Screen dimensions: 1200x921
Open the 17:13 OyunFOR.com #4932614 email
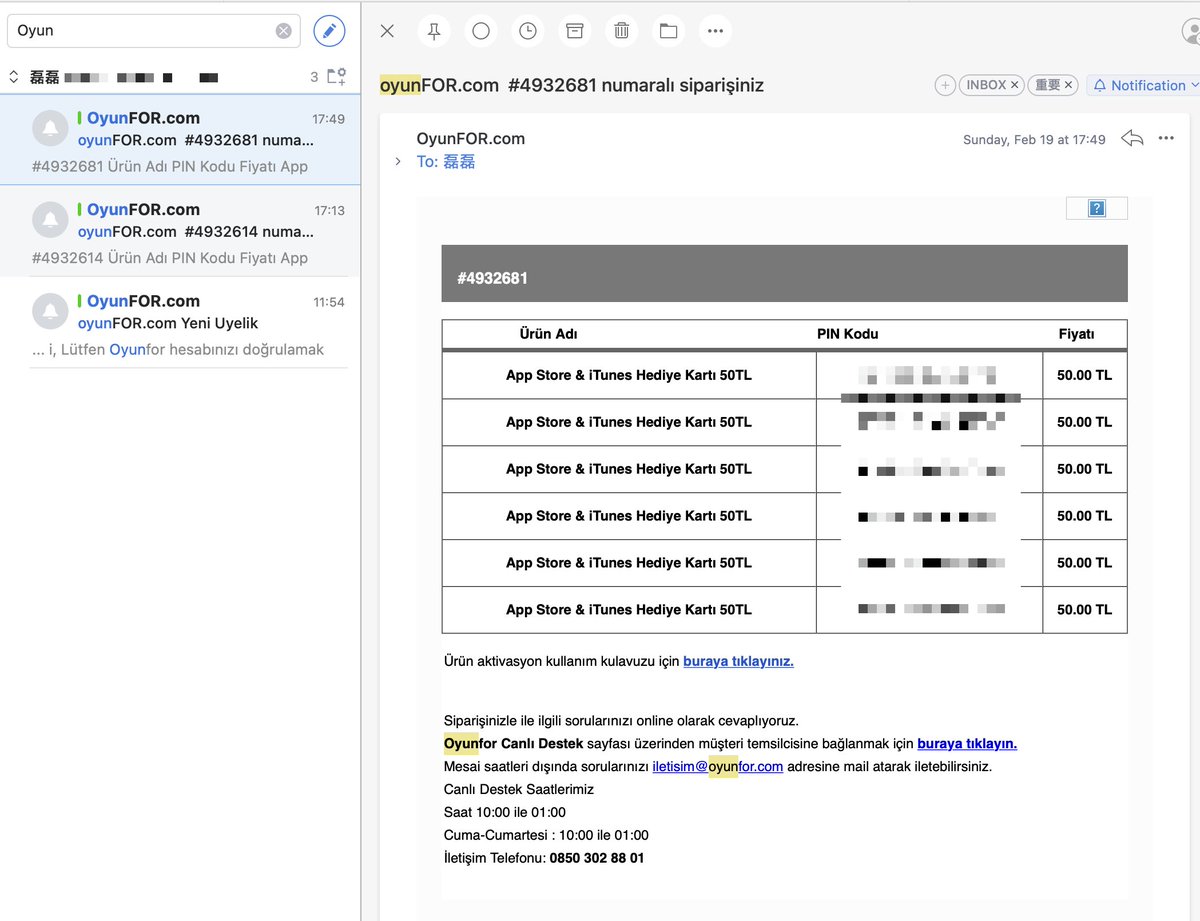pos(180,232)
